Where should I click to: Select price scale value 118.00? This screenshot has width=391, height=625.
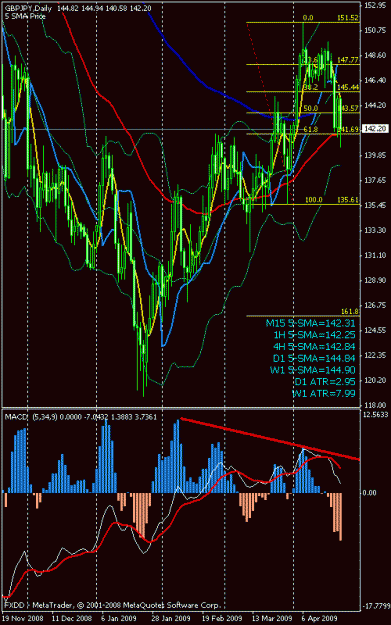point(375,405)
